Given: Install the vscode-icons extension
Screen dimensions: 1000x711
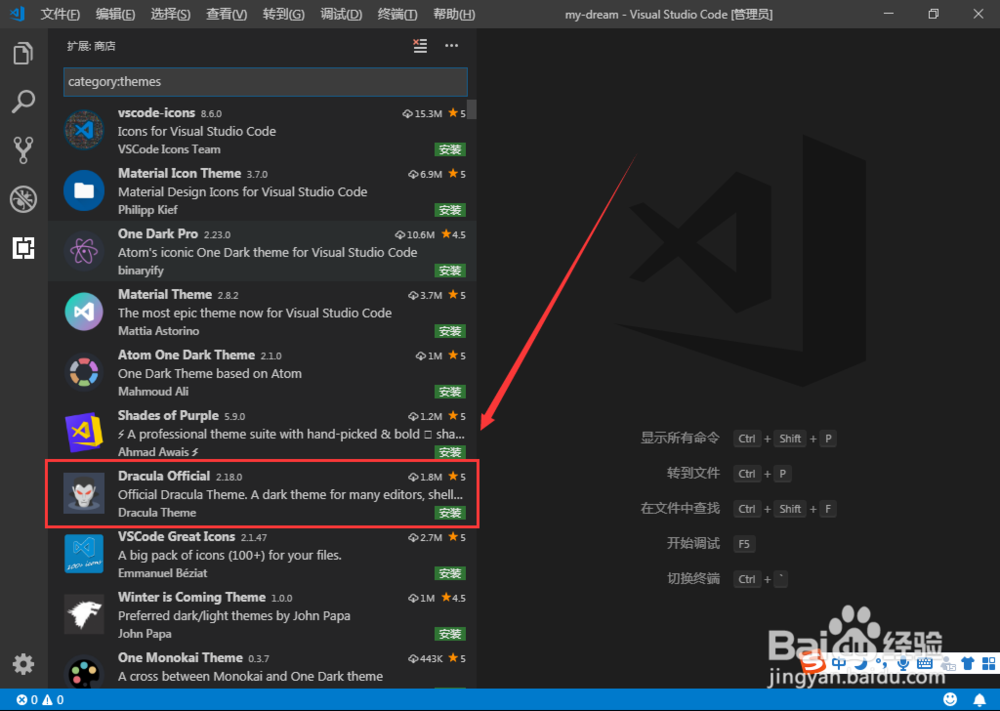Looking at the screenshot, I should pos(450,150).
